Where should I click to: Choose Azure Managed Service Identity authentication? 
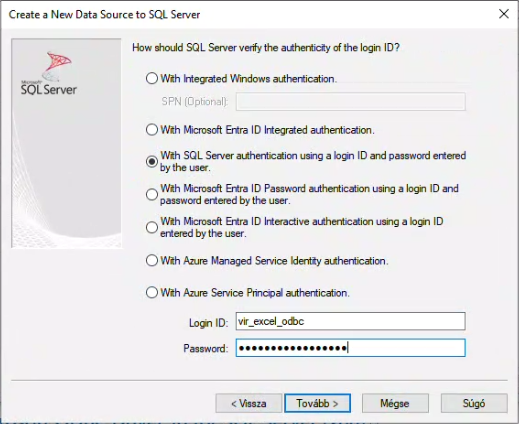click(152, 260)
